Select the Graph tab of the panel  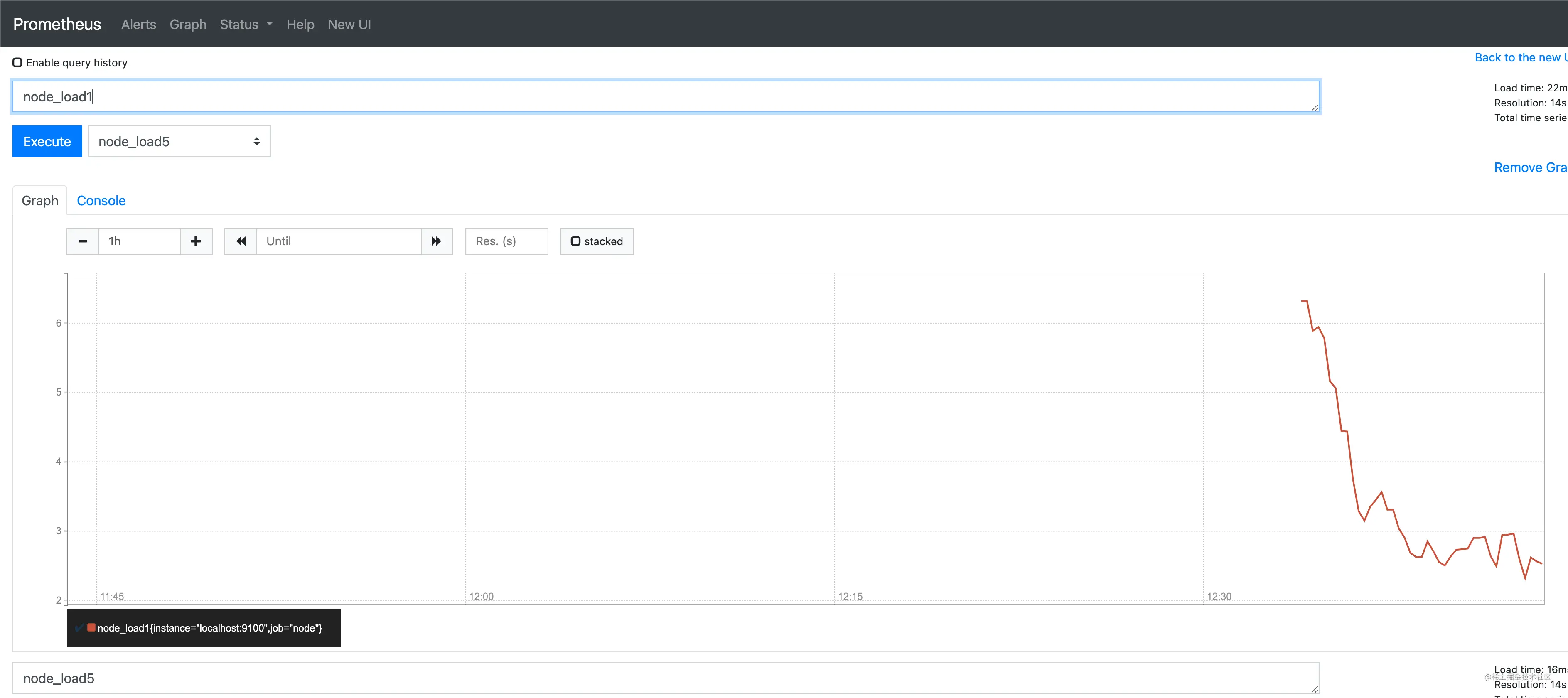point(40,200)
